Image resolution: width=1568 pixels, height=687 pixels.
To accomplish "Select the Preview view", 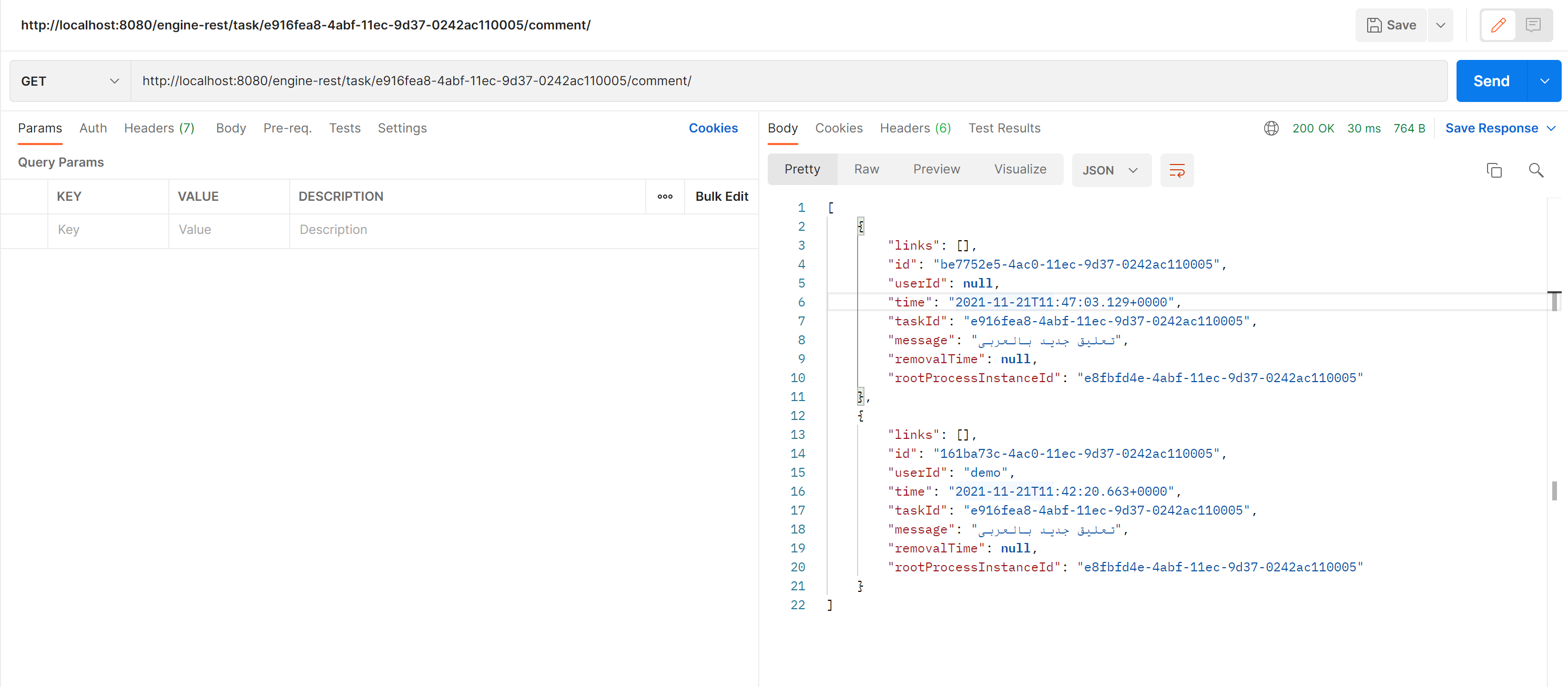I will coord(936,169).
